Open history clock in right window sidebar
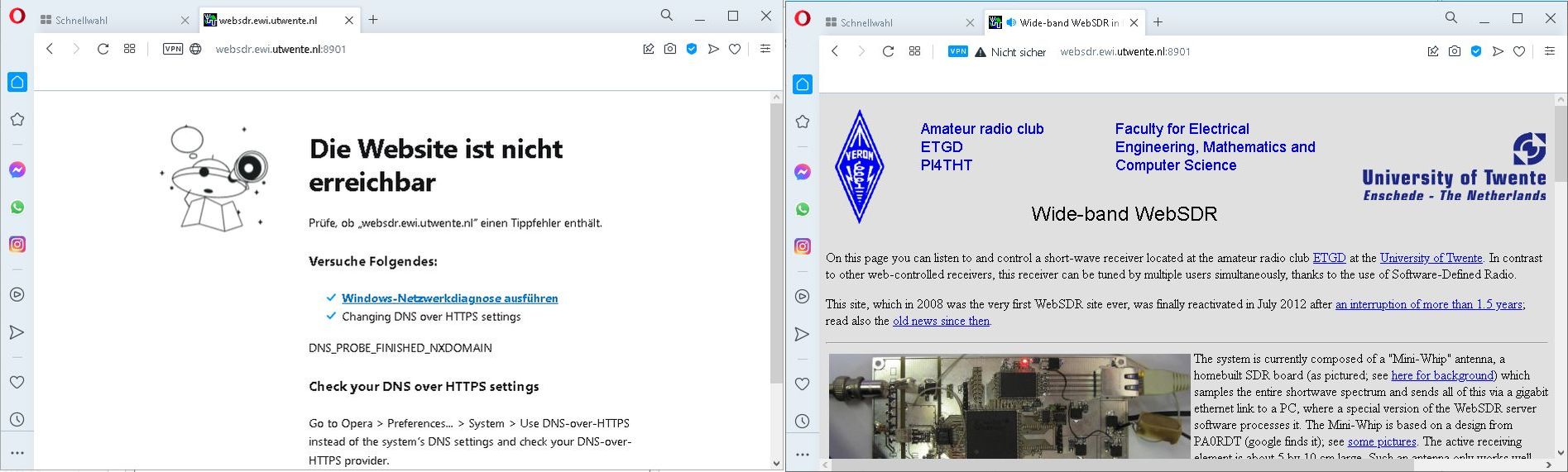The height and width of the screenshot is (472, 1568). coord(802,421)
